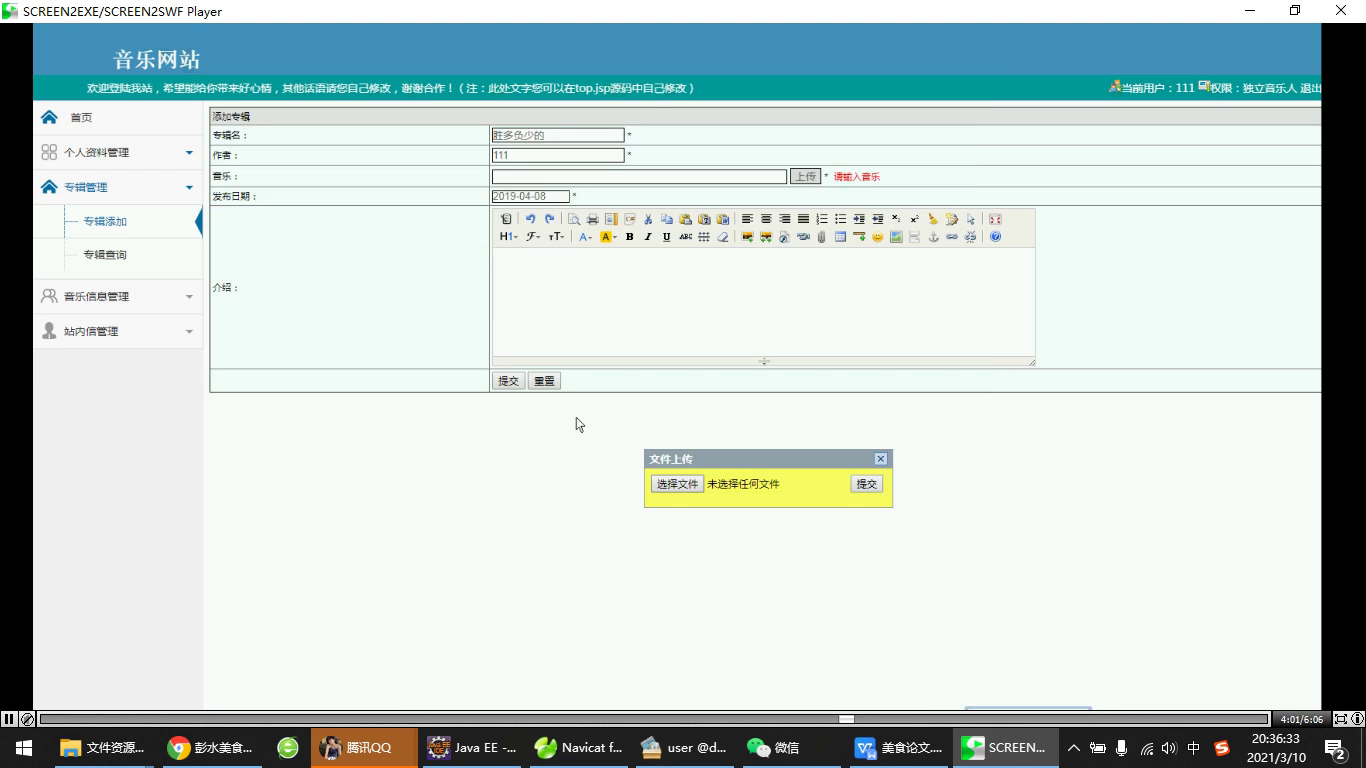
Task: Click the anchor icon in editor toolbar
Action: coord(933,237)
